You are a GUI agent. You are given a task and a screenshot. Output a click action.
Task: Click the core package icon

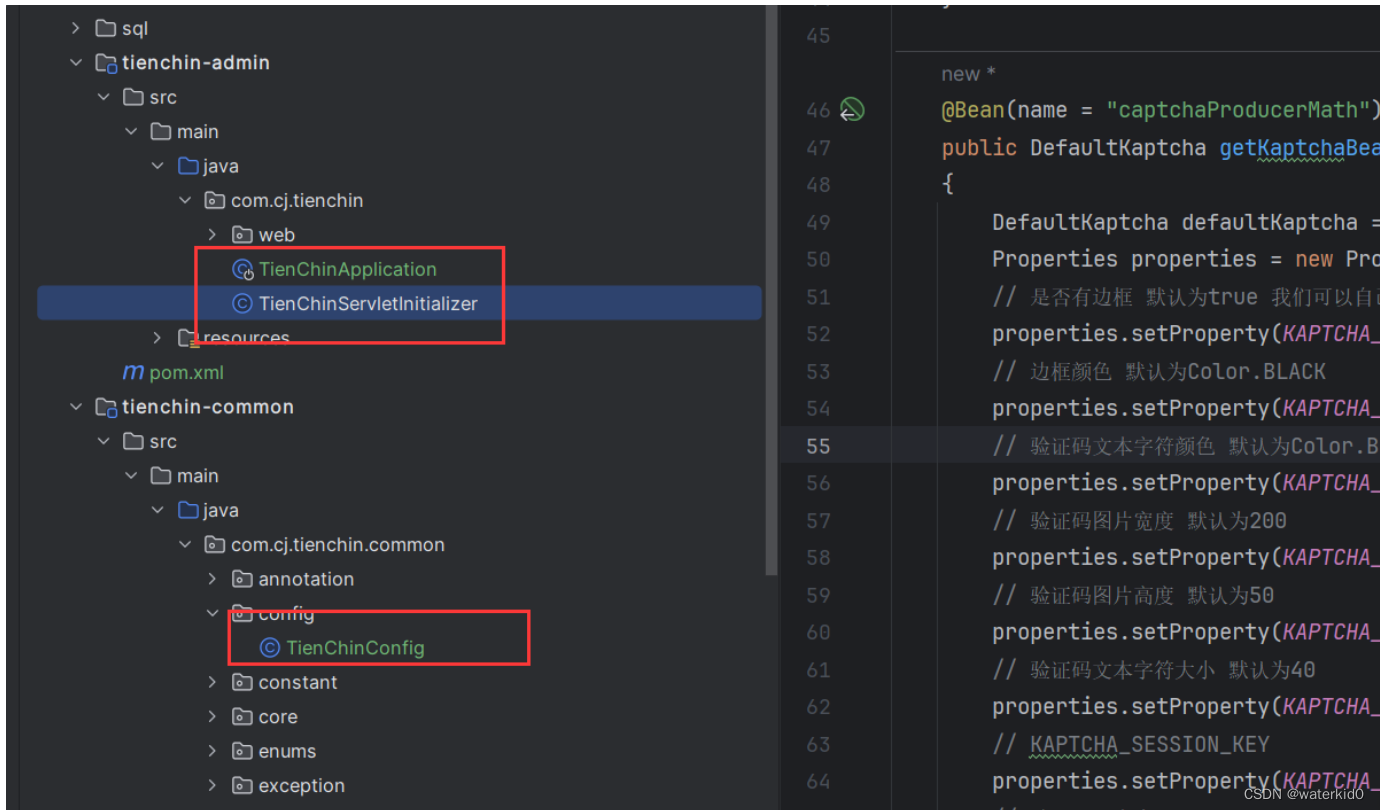(242, 717)
